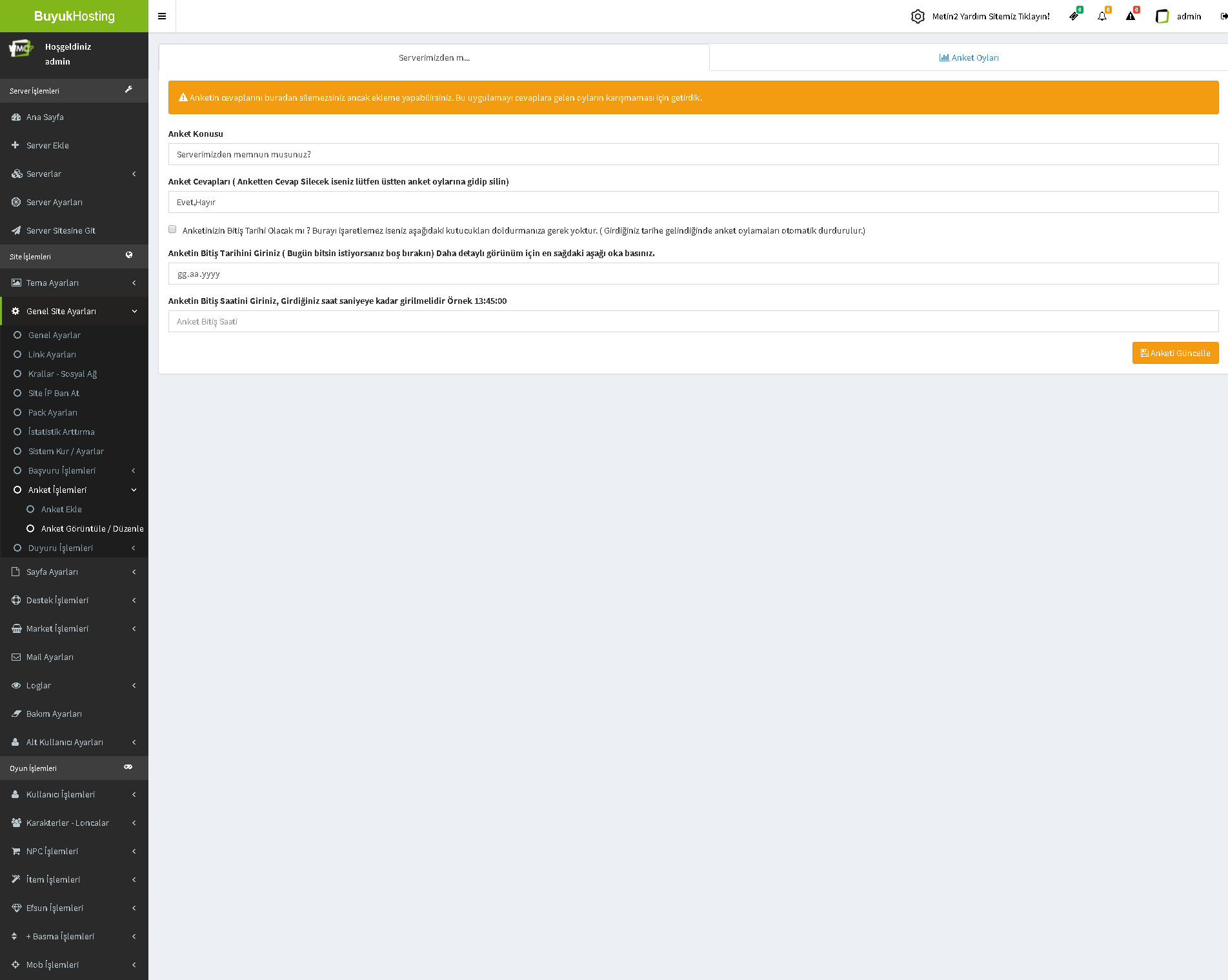Open the warning triangle alerts icon

tap(1131, 16)
